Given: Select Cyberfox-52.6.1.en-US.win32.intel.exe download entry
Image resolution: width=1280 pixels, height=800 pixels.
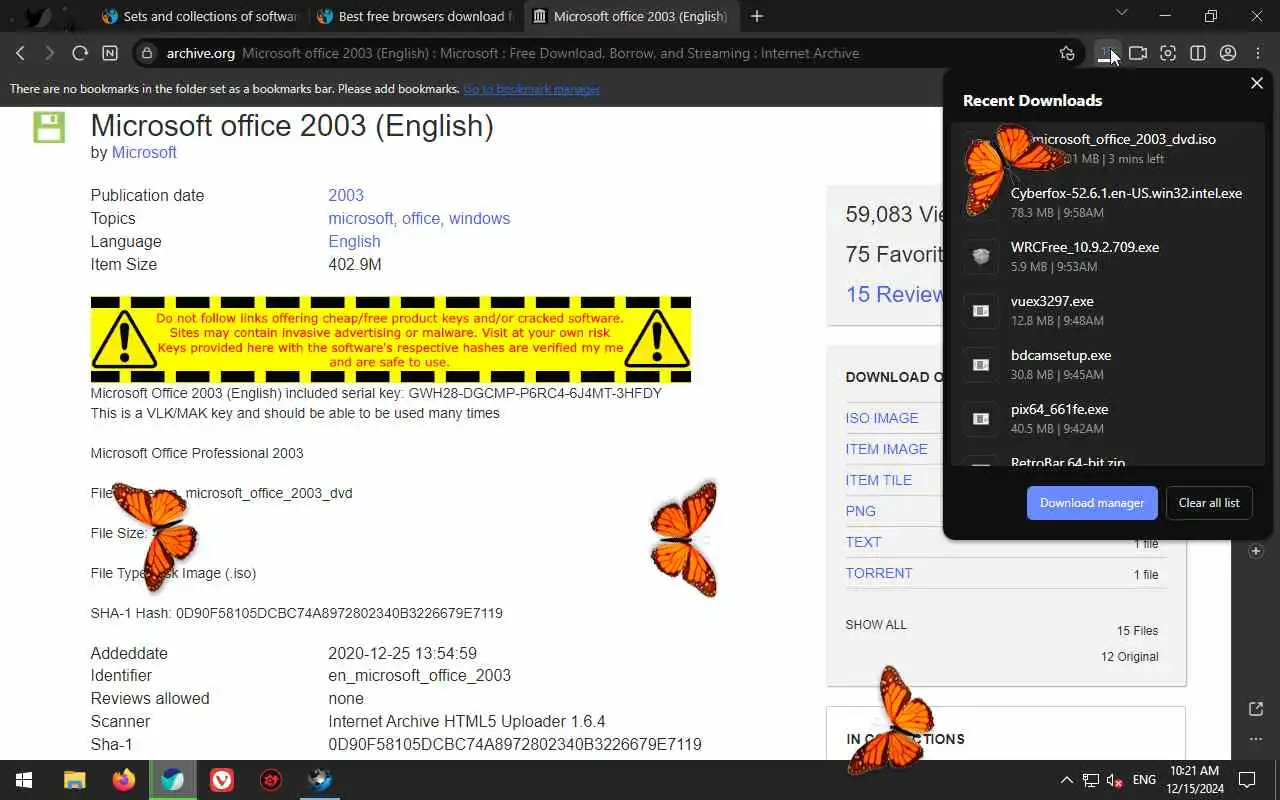Looking at the screenshot, I should point(1108,202).
